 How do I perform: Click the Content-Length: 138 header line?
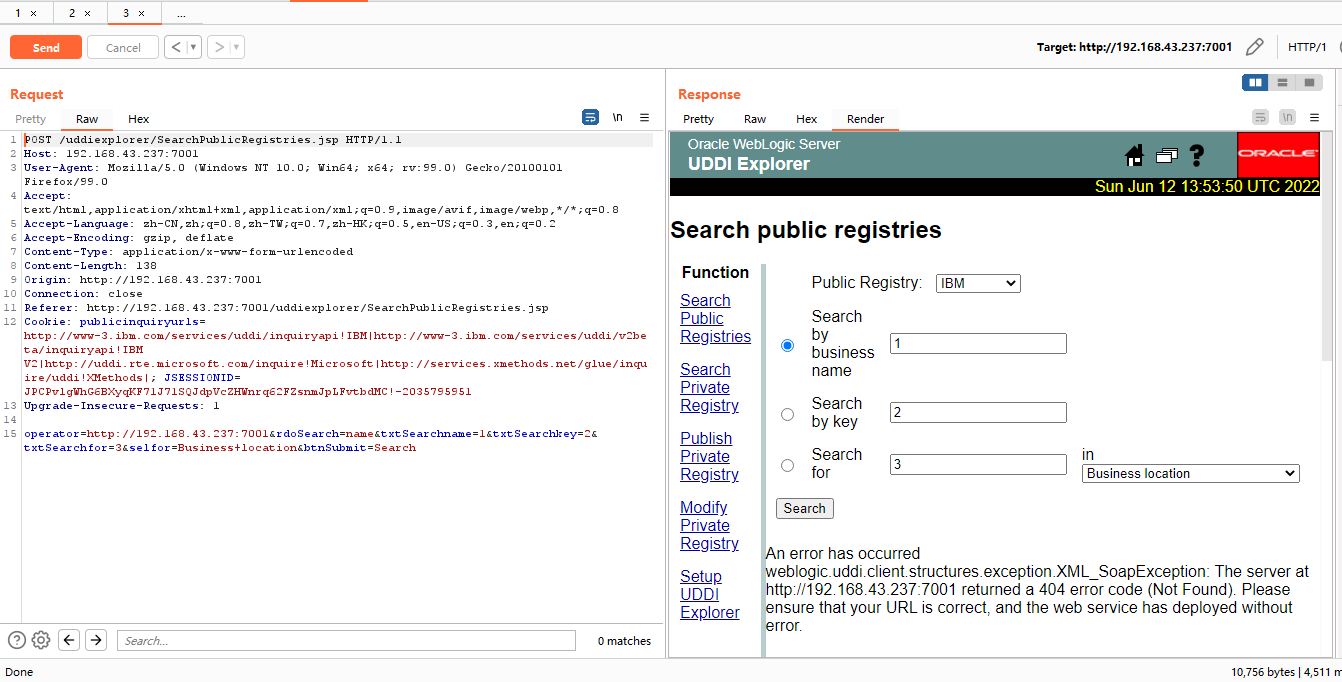point(90,266)
